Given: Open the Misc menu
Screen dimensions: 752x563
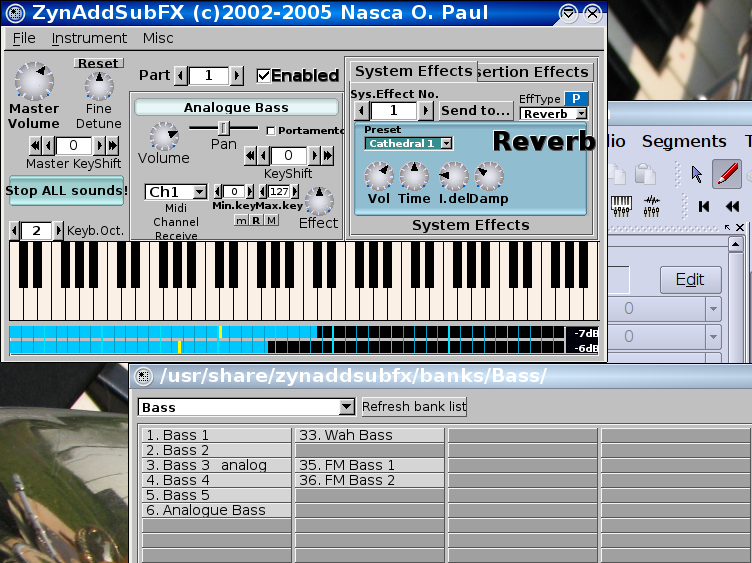Looking at the screenshot, I should 158,38.
